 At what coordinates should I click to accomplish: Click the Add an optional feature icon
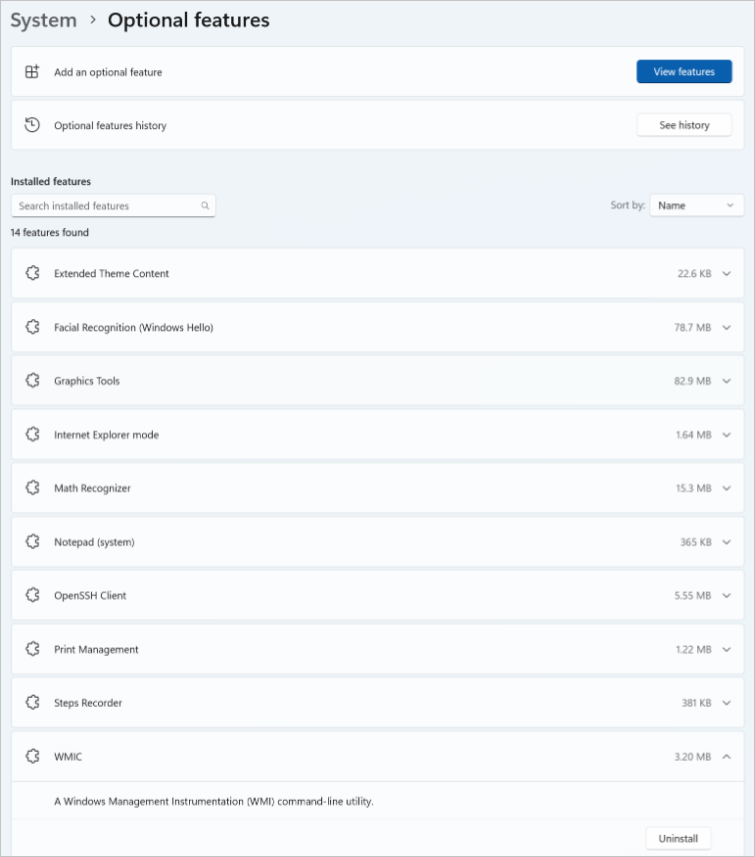[x=32, y=72]
